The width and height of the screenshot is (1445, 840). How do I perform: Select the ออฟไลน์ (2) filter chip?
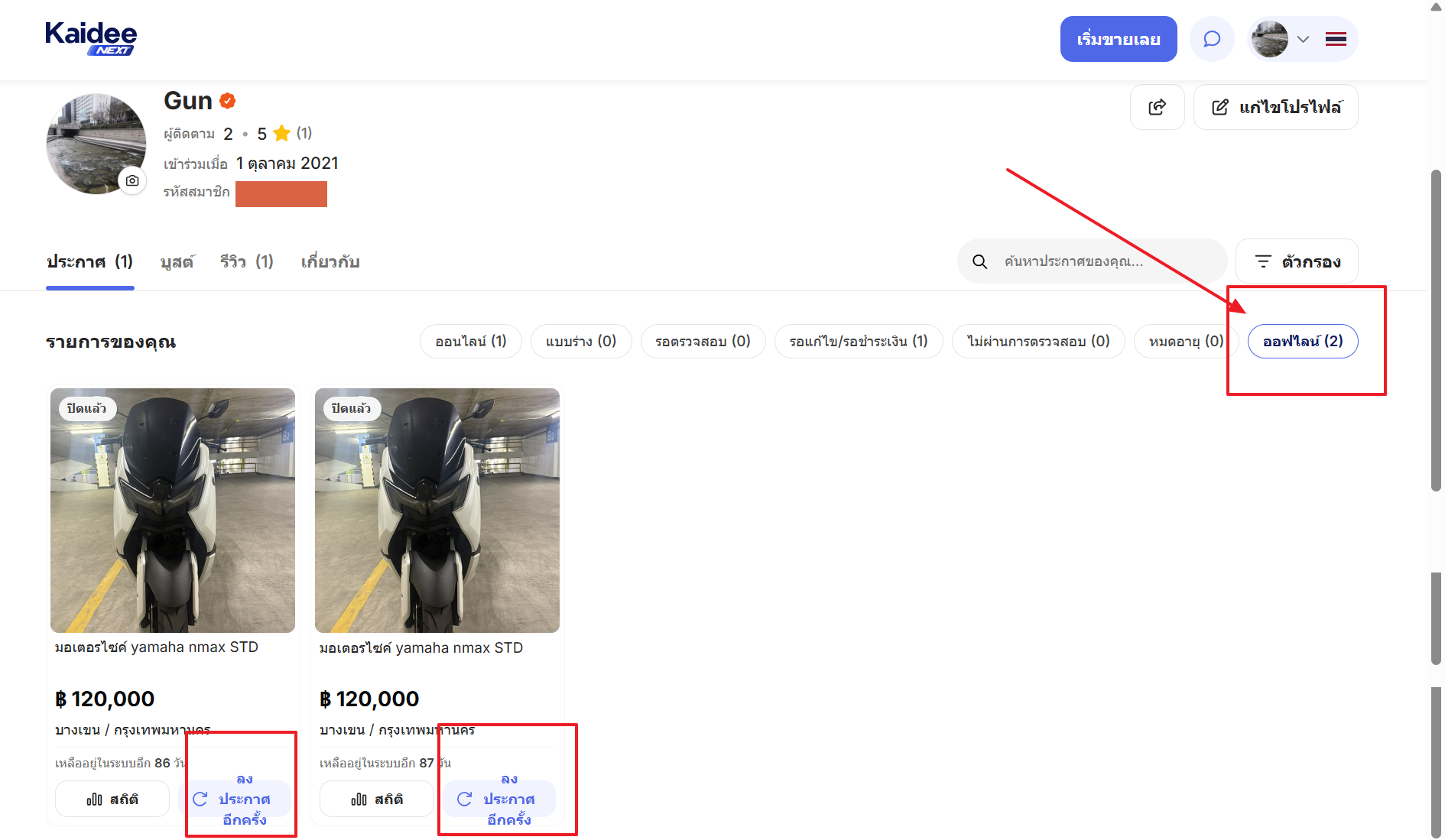(1303, 341)
